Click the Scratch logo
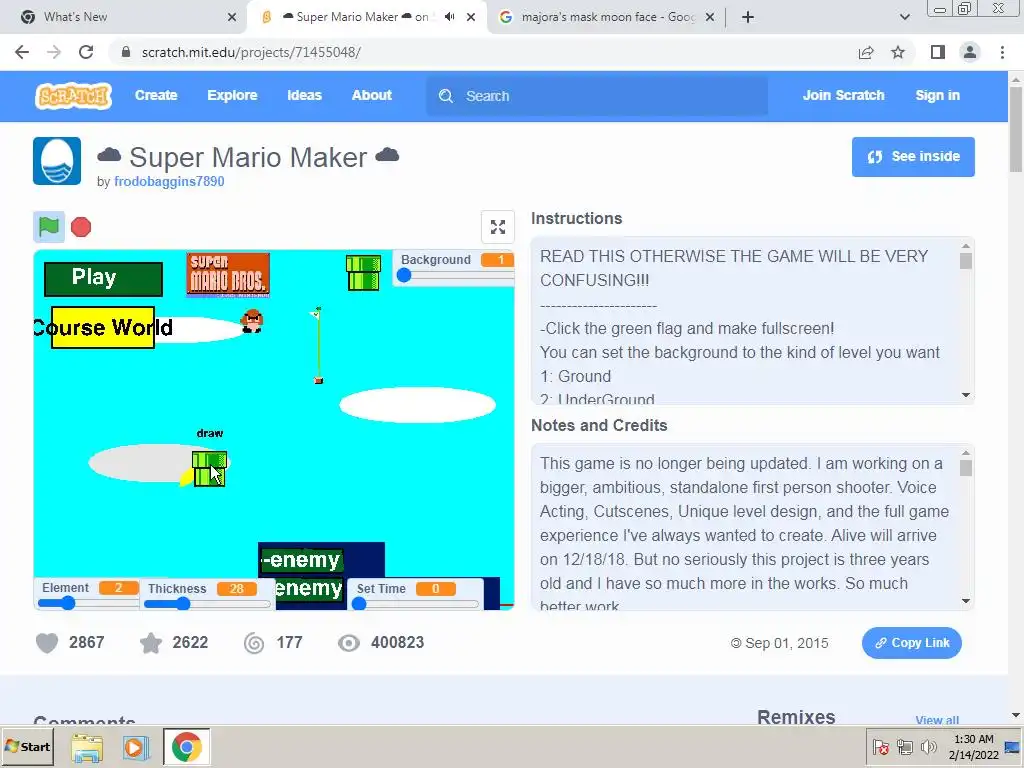This screenshot has width=1024, height=768. (73, 96)
